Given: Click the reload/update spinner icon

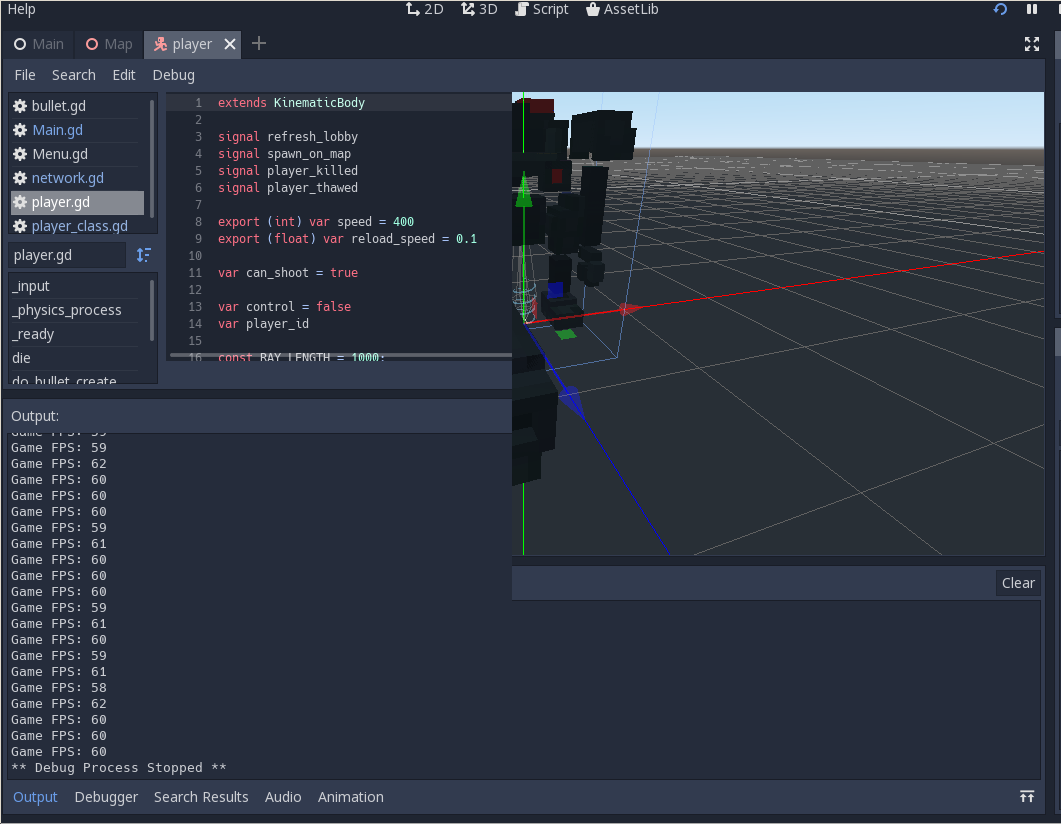Looking at the screenshot, I should pyautogui.click(x=1000, y=9).
